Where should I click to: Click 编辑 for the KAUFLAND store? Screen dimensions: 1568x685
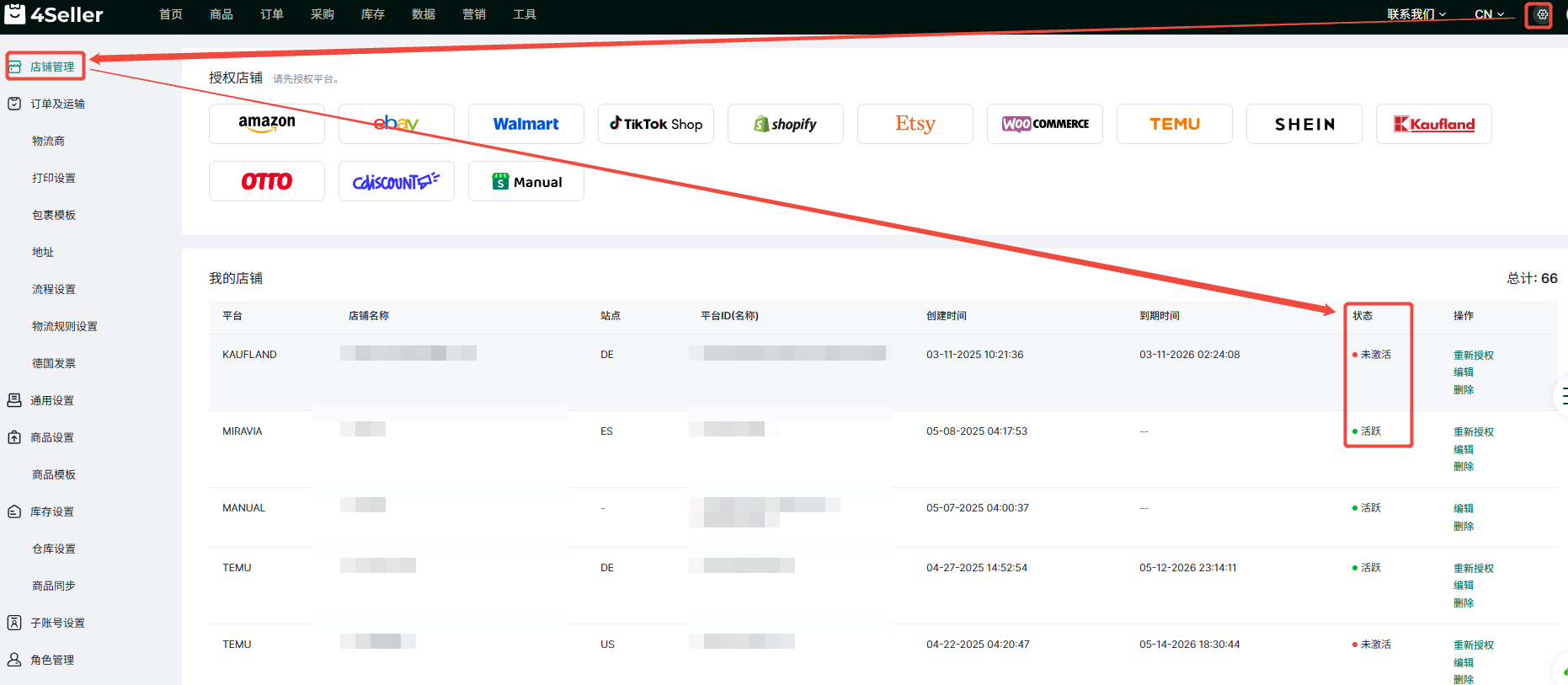pos(1464,372)
